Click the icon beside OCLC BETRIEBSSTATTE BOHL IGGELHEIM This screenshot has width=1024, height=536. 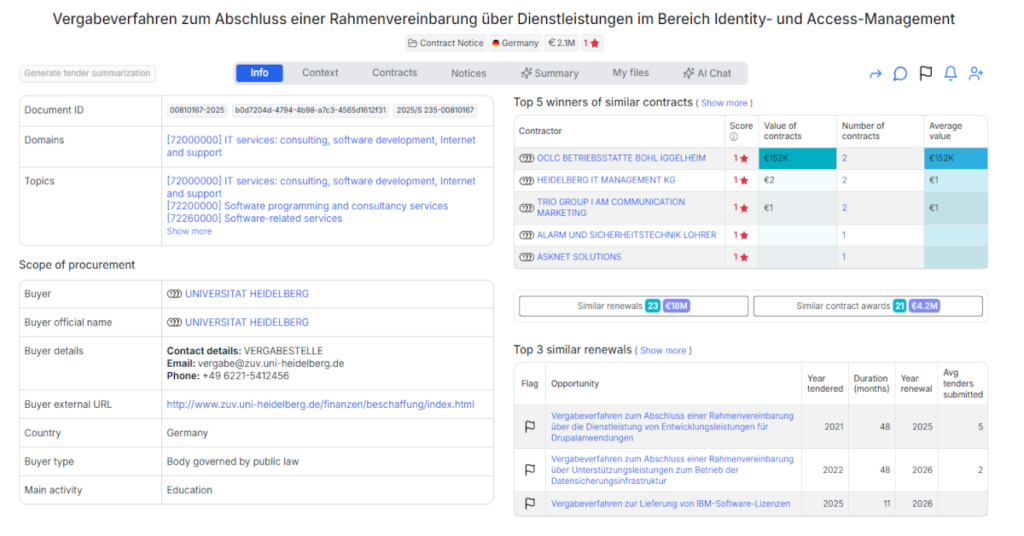tap(526, 158)
